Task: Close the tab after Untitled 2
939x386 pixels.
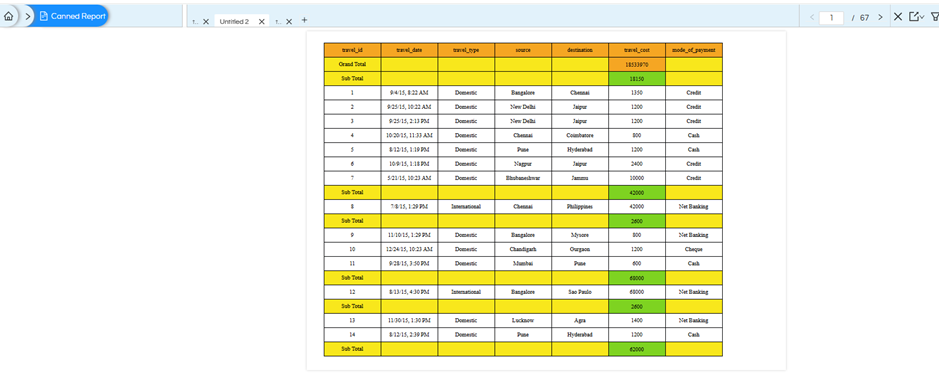Action: pyautogui.click(x=289, y=22)
